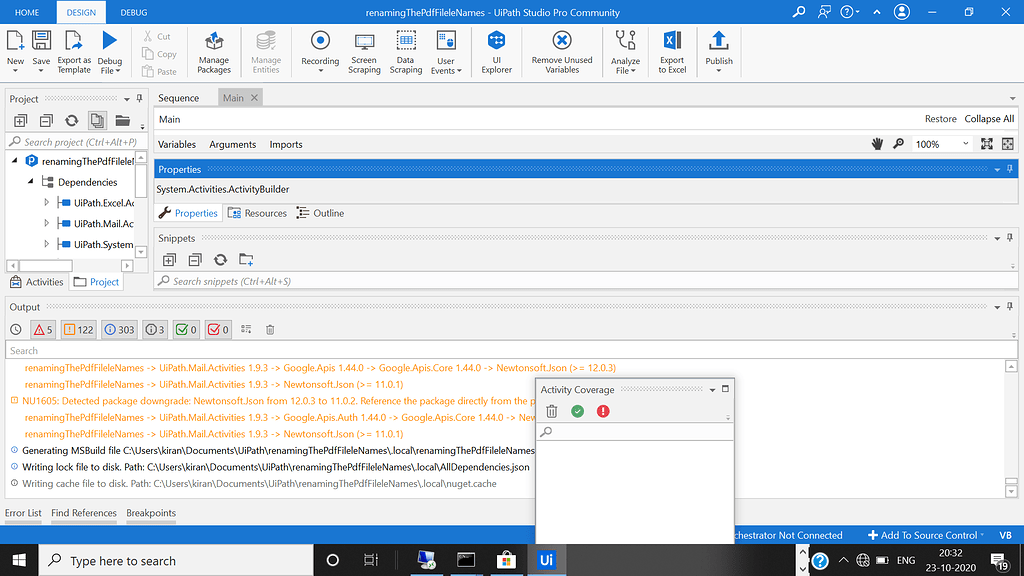Viewport: 1024px width, 576px height.
Task: Toggle the Warnings filter showing 122
Action: point(81,329)
